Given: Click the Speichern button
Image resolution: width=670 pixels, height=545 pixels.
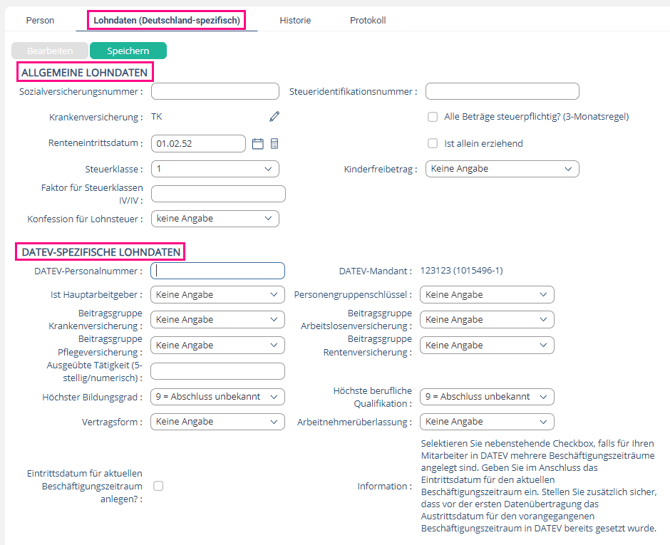Looking at the screenshot, I should pos(128,51).
